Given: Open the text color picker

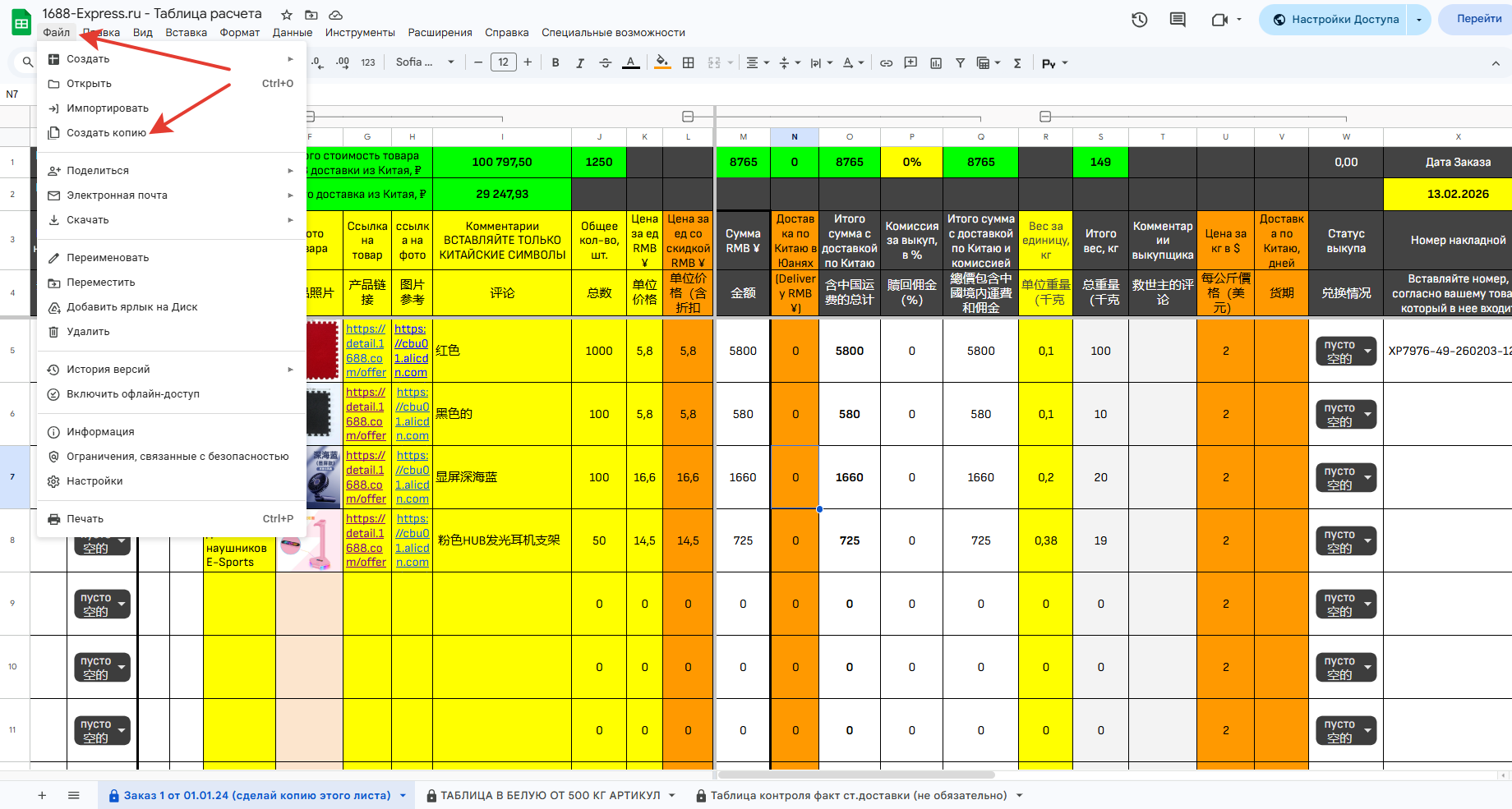Looking at the screenshot, I should pyautogui.click(x=630, y=63).
